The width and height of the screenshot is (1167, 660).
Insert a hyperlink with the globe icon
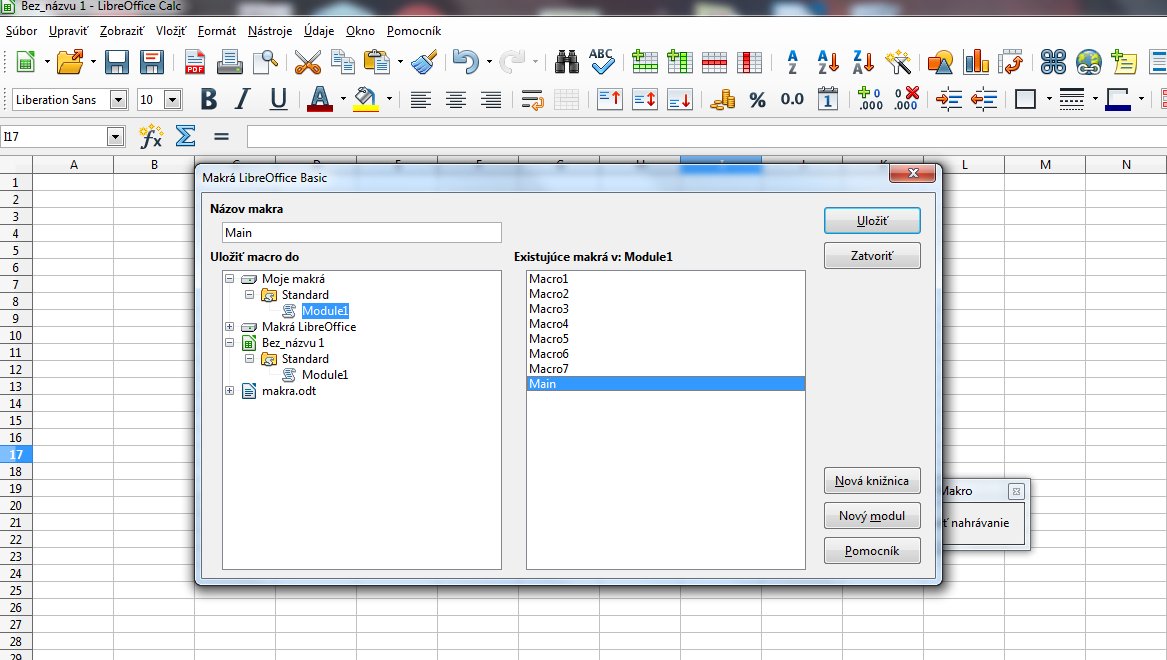click(x=1088, y=62)
